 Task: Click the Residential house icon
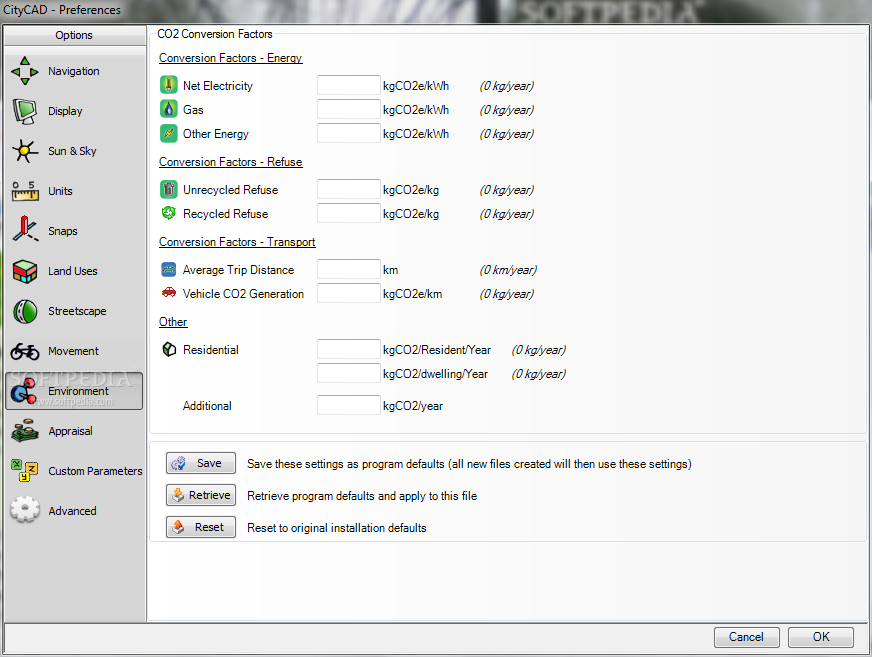coord(169,349)
